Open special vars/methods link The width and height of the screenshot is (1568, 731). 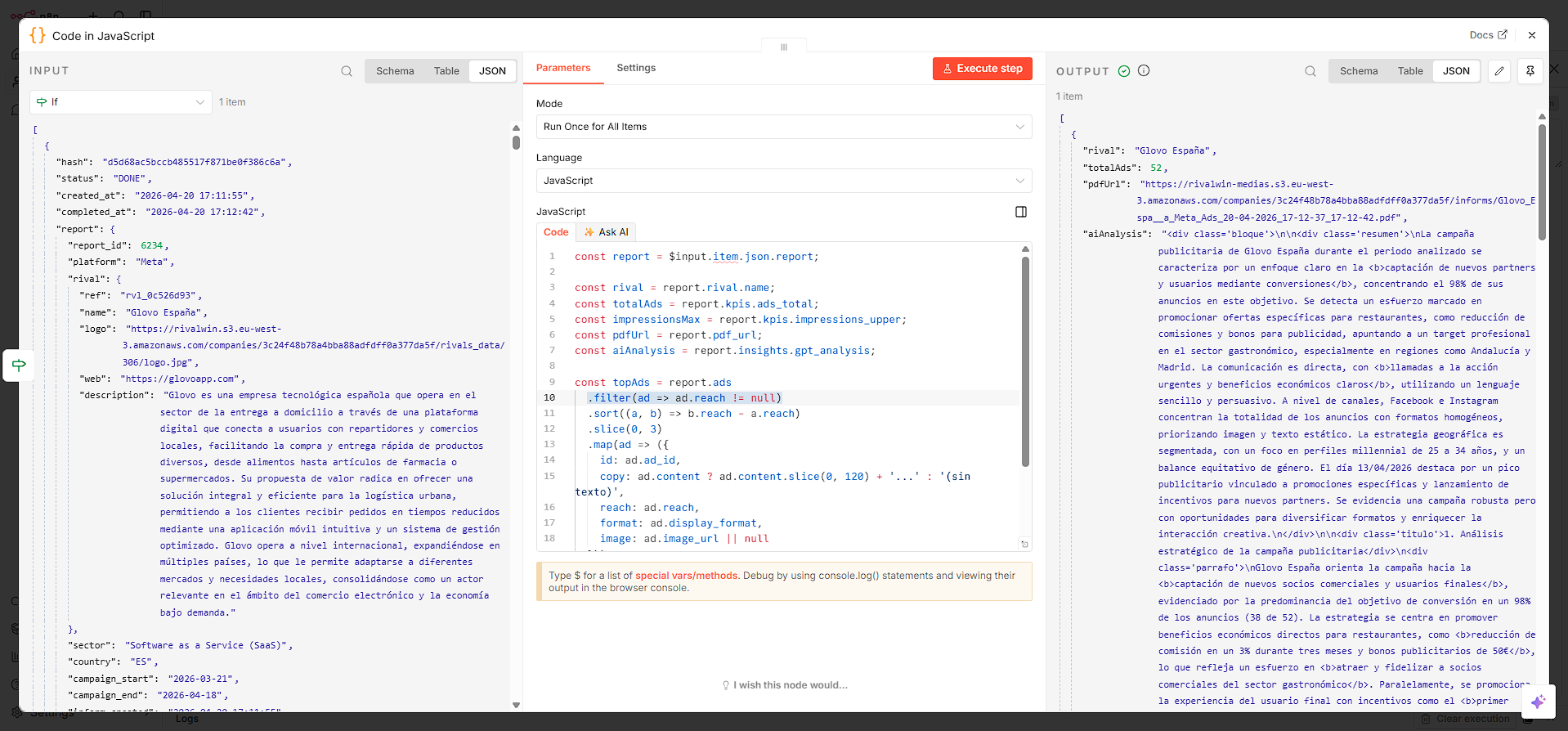[686, 576]
